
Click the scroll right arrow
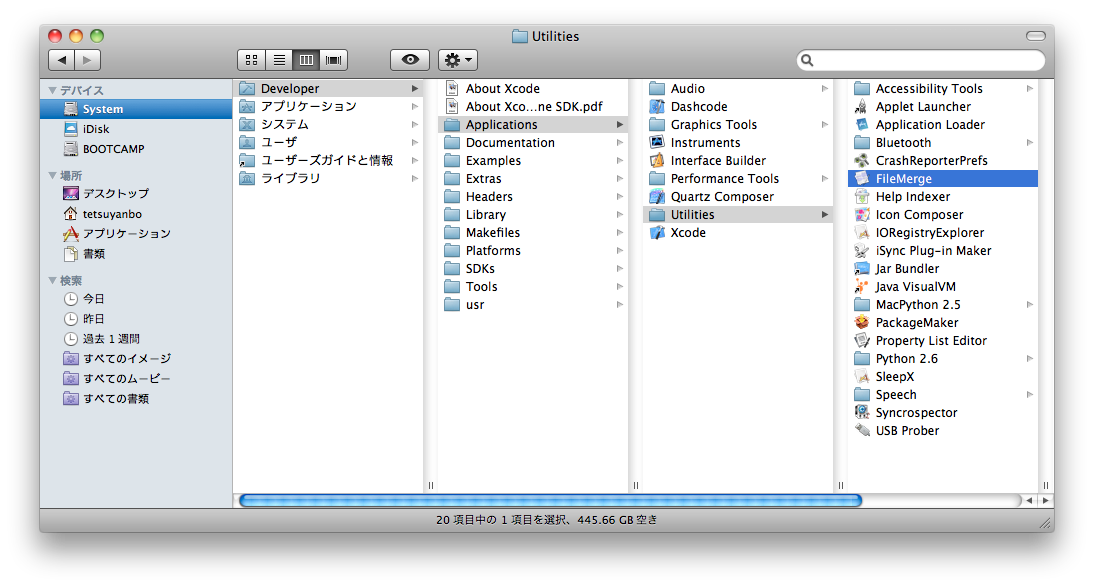[1045, 500]
